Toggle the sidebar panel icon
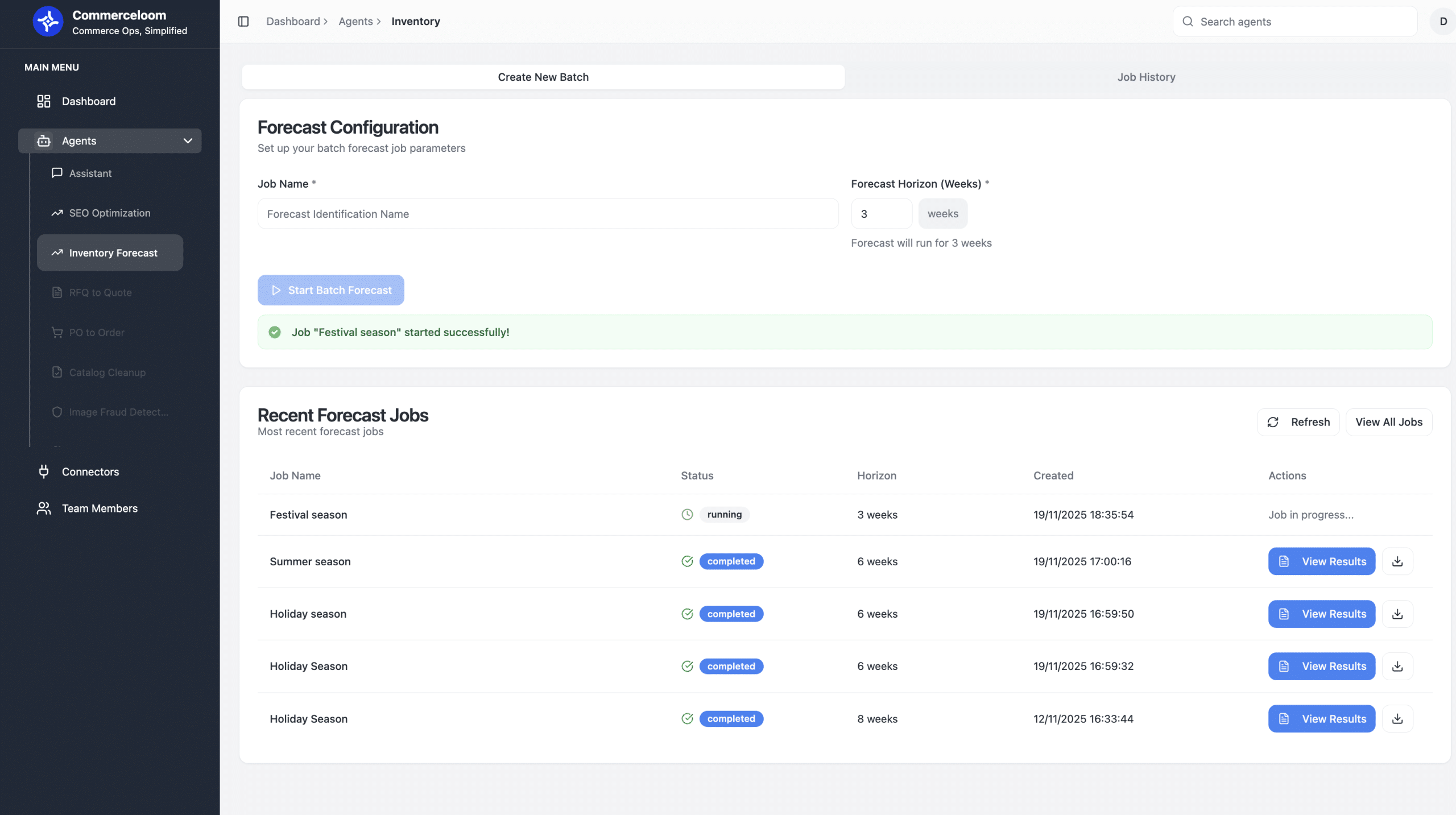 point(243,22)
